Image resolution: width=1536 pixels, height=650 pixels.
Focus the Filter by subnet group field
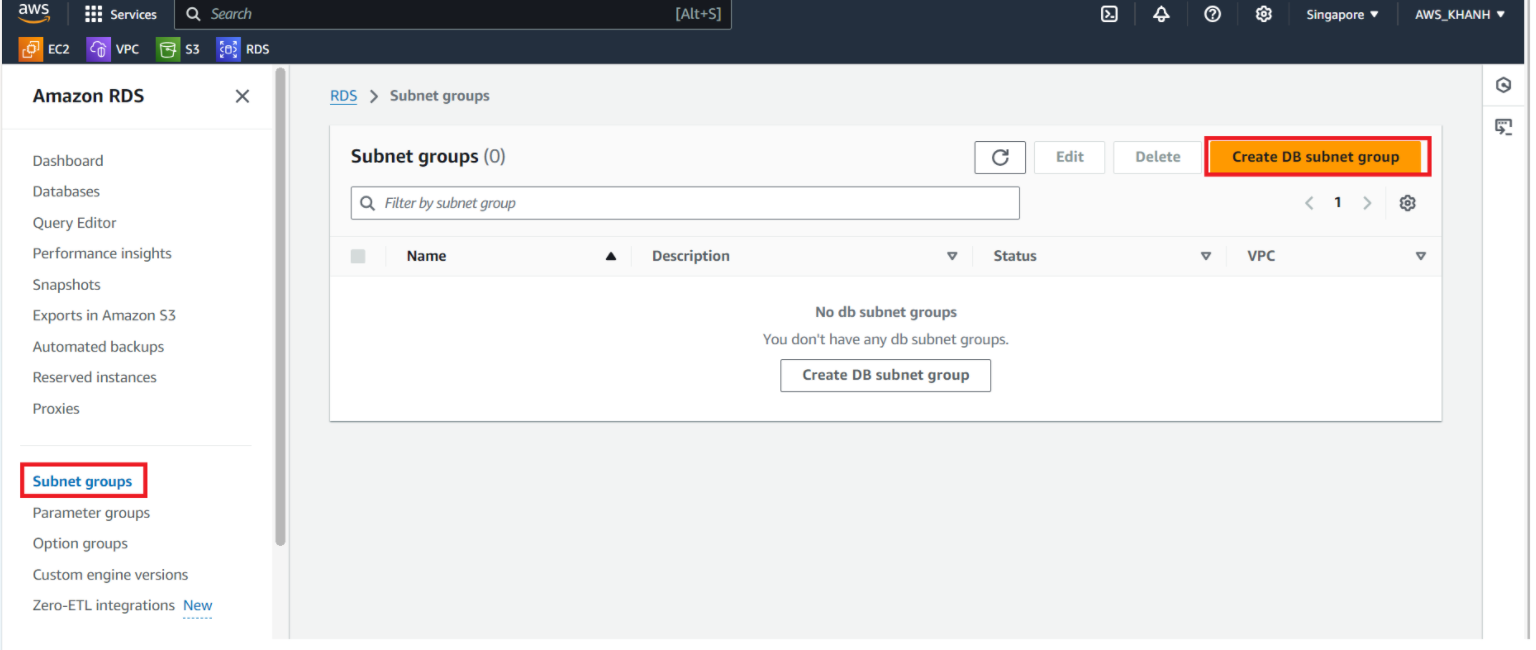[x=685, y=203]
